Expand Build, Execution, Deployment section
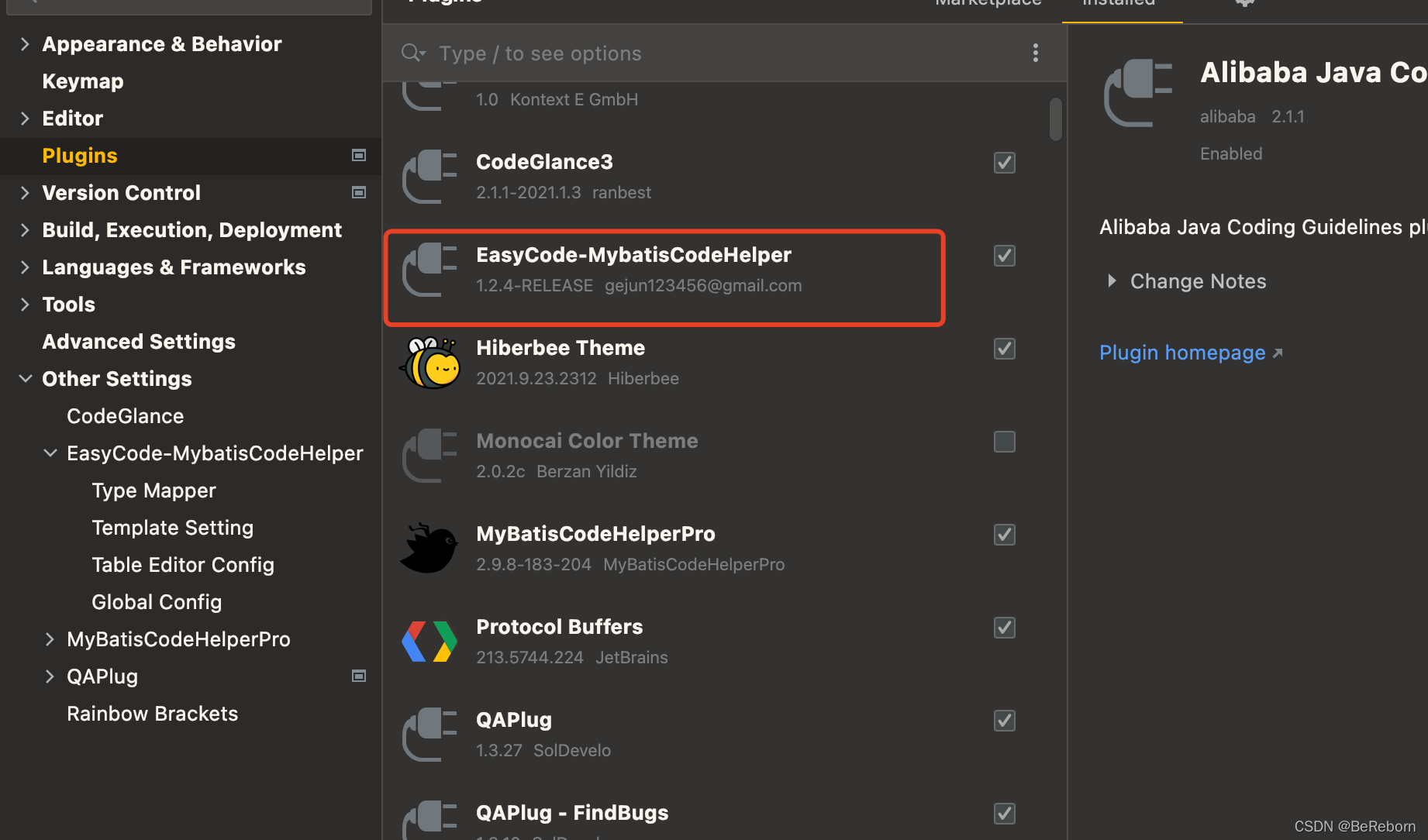This screenshot has width=1428, height=840. [25, 230]
